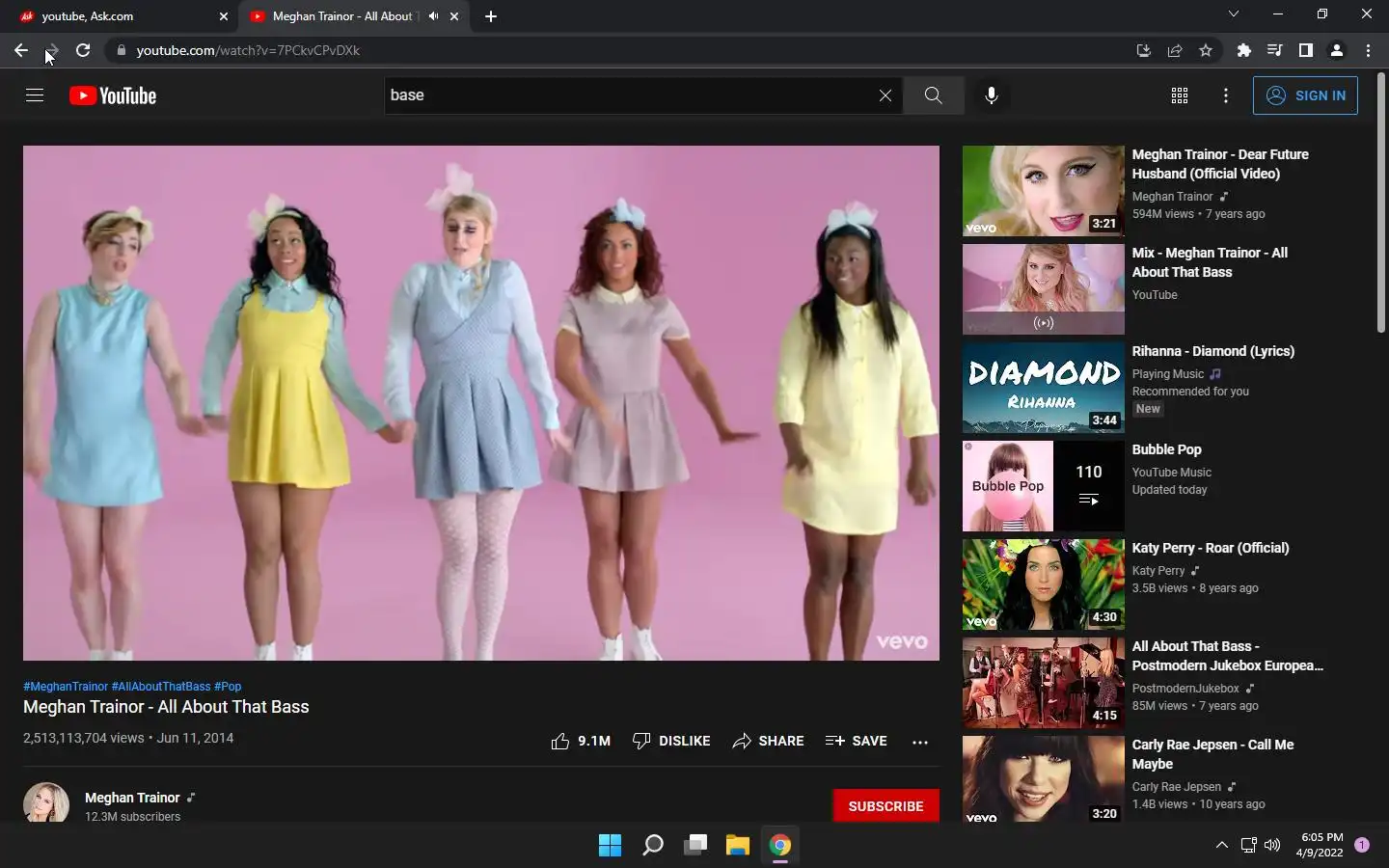The width and height of the screenshot is (1389, 868).
Task: Open Call Me Maybe thumbnail
Action: pos(1044,779)
